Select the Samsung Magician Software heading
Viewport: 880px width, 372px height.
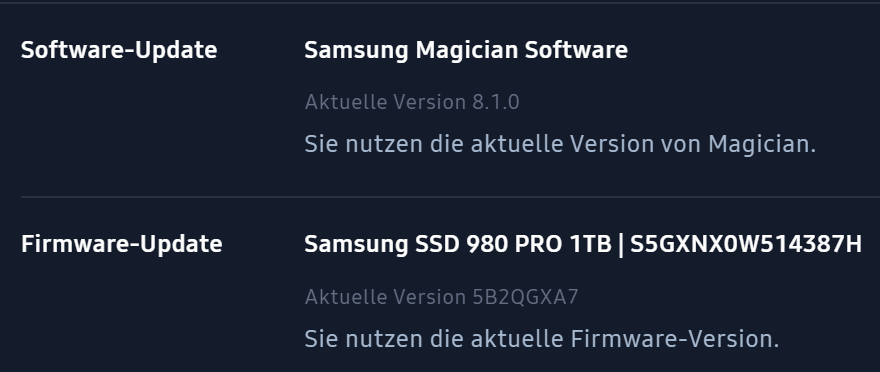[466, 50]
